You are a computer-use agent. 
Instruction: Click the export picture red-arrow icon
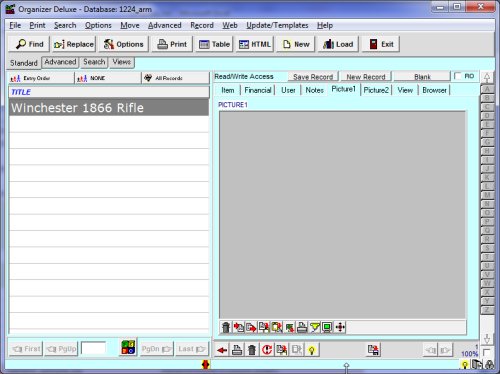coord(251,327)
